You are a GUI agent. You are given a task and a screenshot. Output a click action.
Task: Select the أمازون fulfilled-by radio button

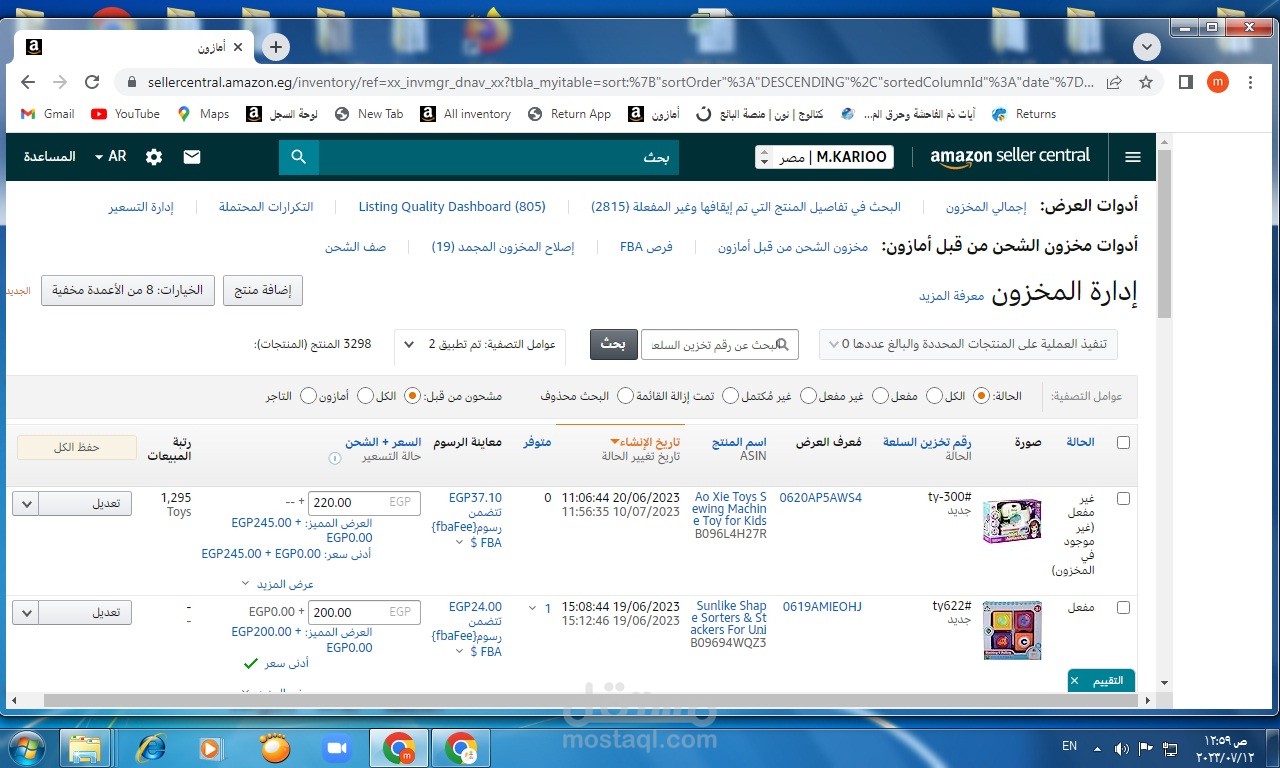365,396
